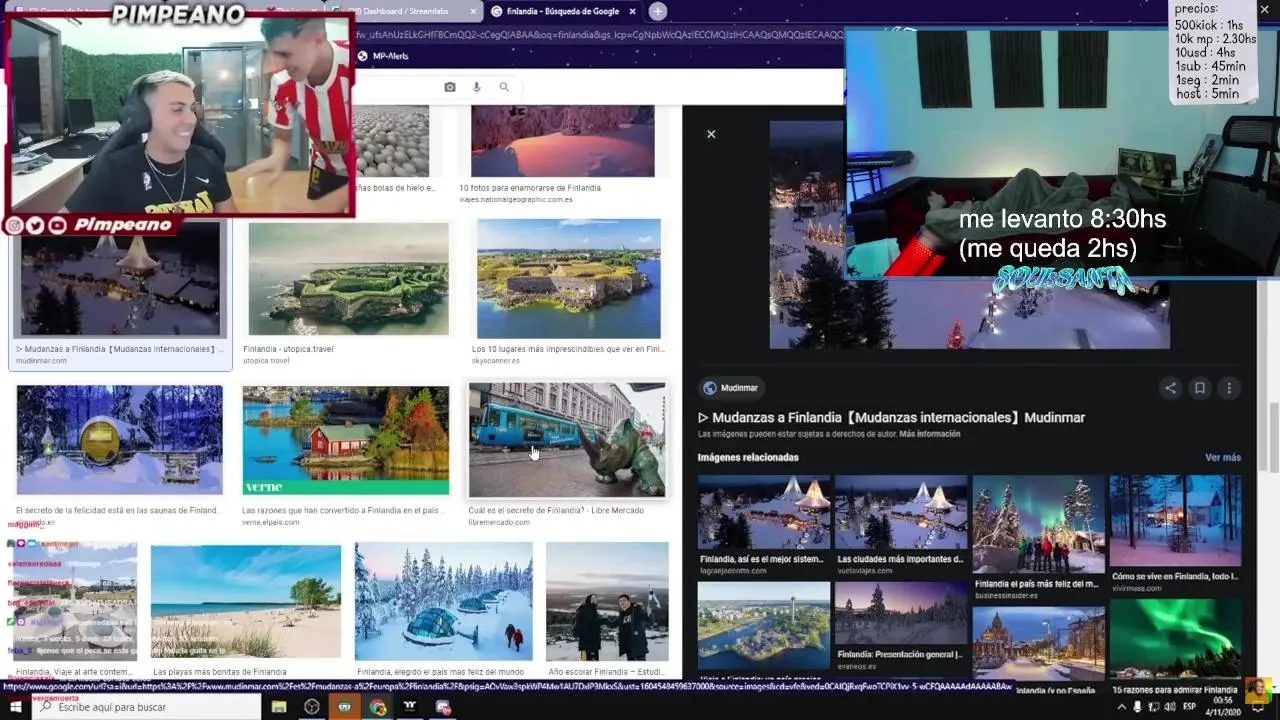Open File Explorer from the taskbar
The image size is (1280, 720).
pos(279,707)
